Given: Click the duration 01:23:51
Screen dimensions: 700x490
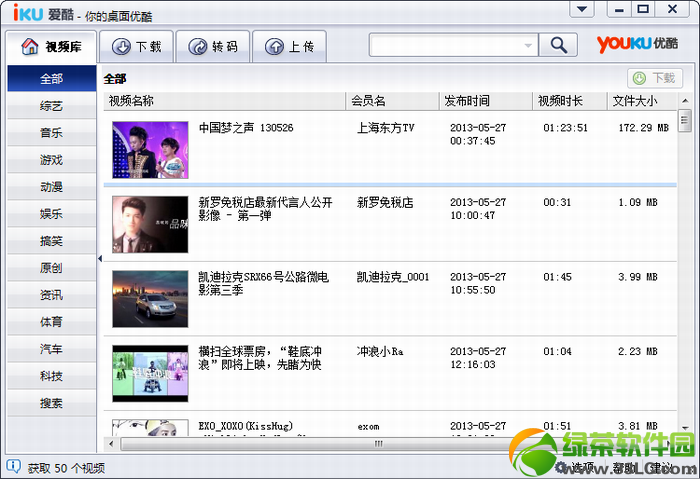Looking at the screenshot, I should [x=565, y=128].
